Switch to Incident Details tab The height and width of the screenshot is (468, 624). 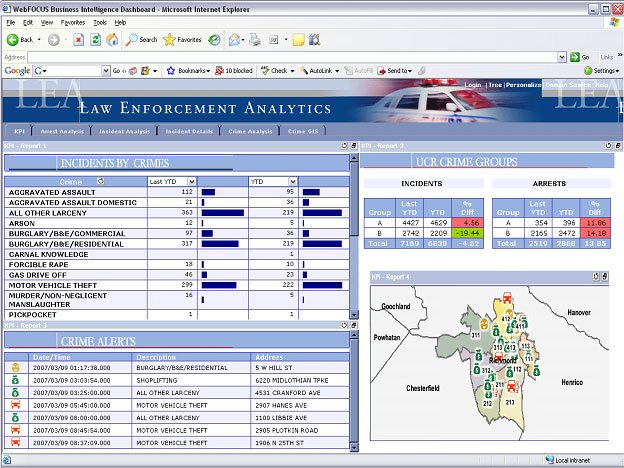[189, 131]
